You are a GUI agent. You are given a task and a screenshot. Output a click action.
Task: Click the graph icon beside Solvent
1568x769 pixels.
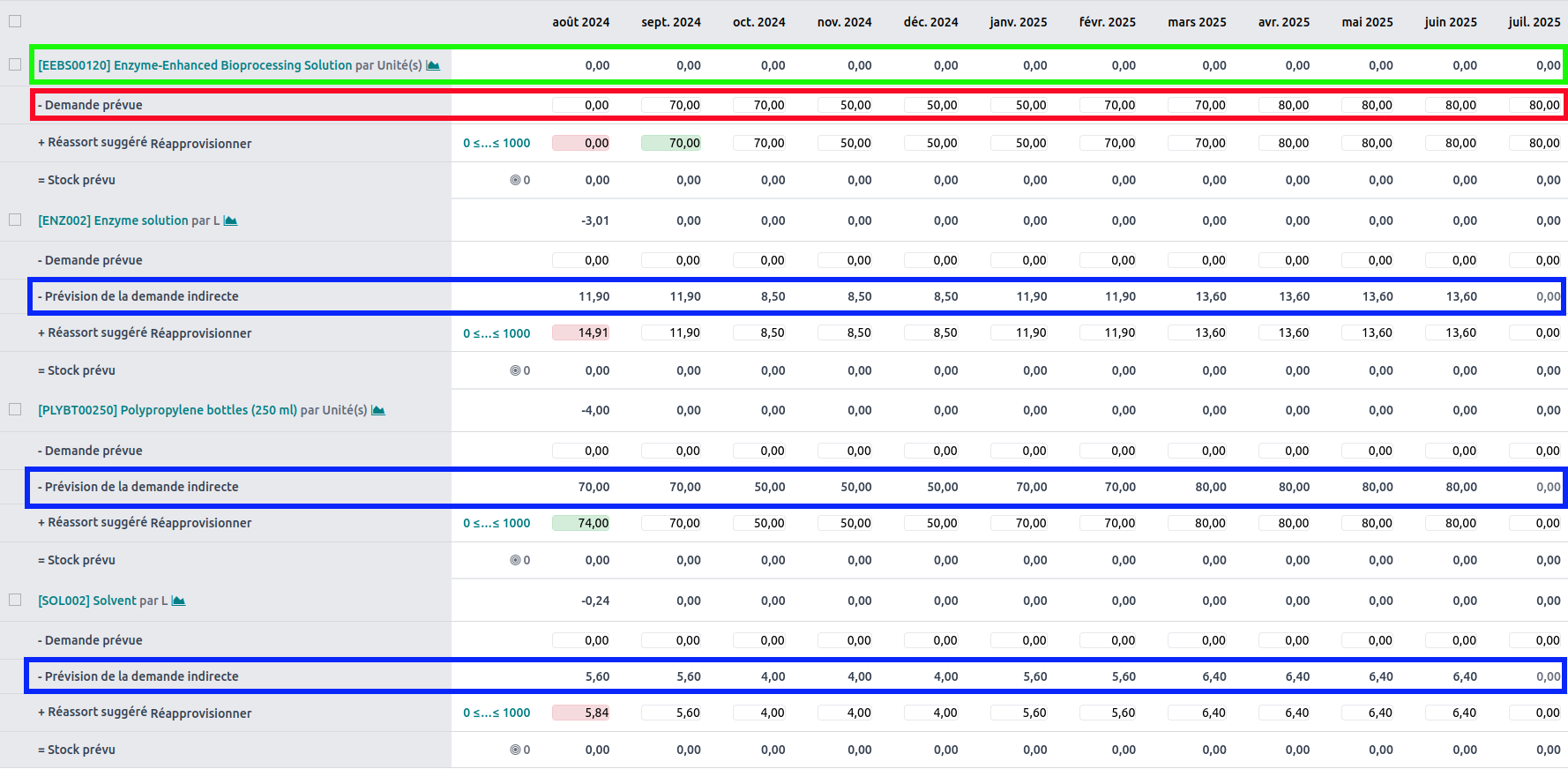[x=178, y=601]
